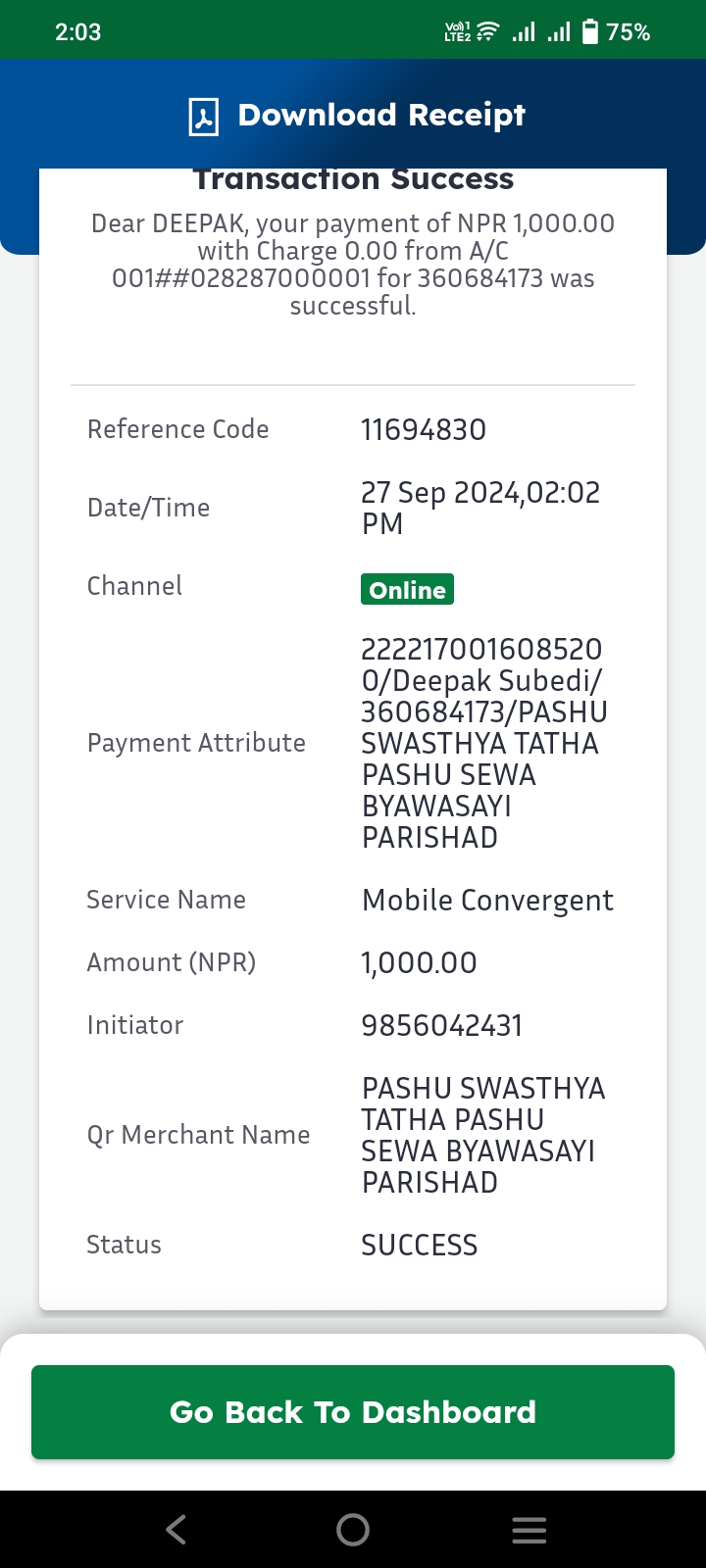
Task: Select reference code 11694830
Action: tap(424, 429)
